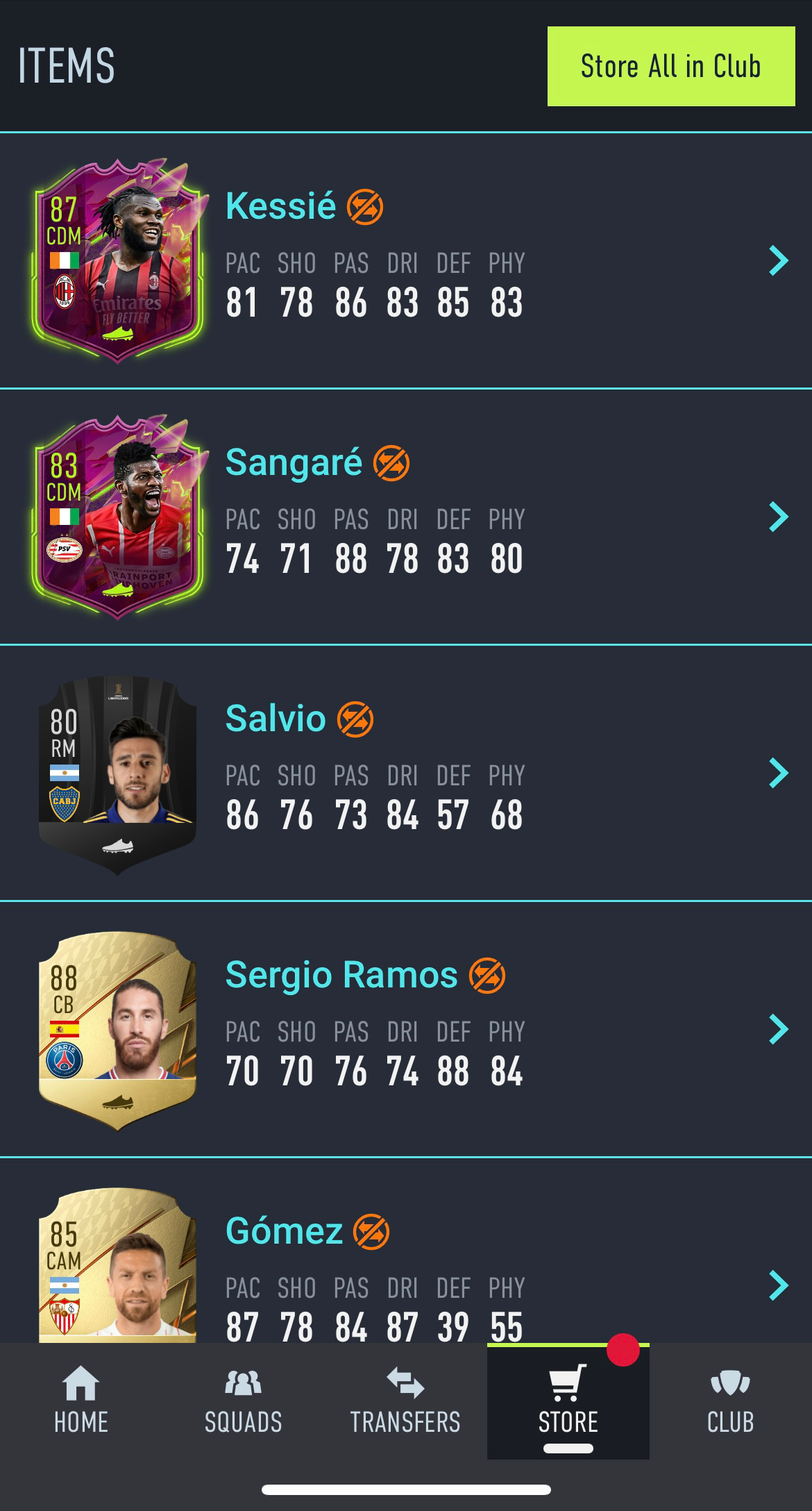Select the Sergio Ramos gold card
The height and width of the screenshot is (1511, 812).
coord(118,1030)
